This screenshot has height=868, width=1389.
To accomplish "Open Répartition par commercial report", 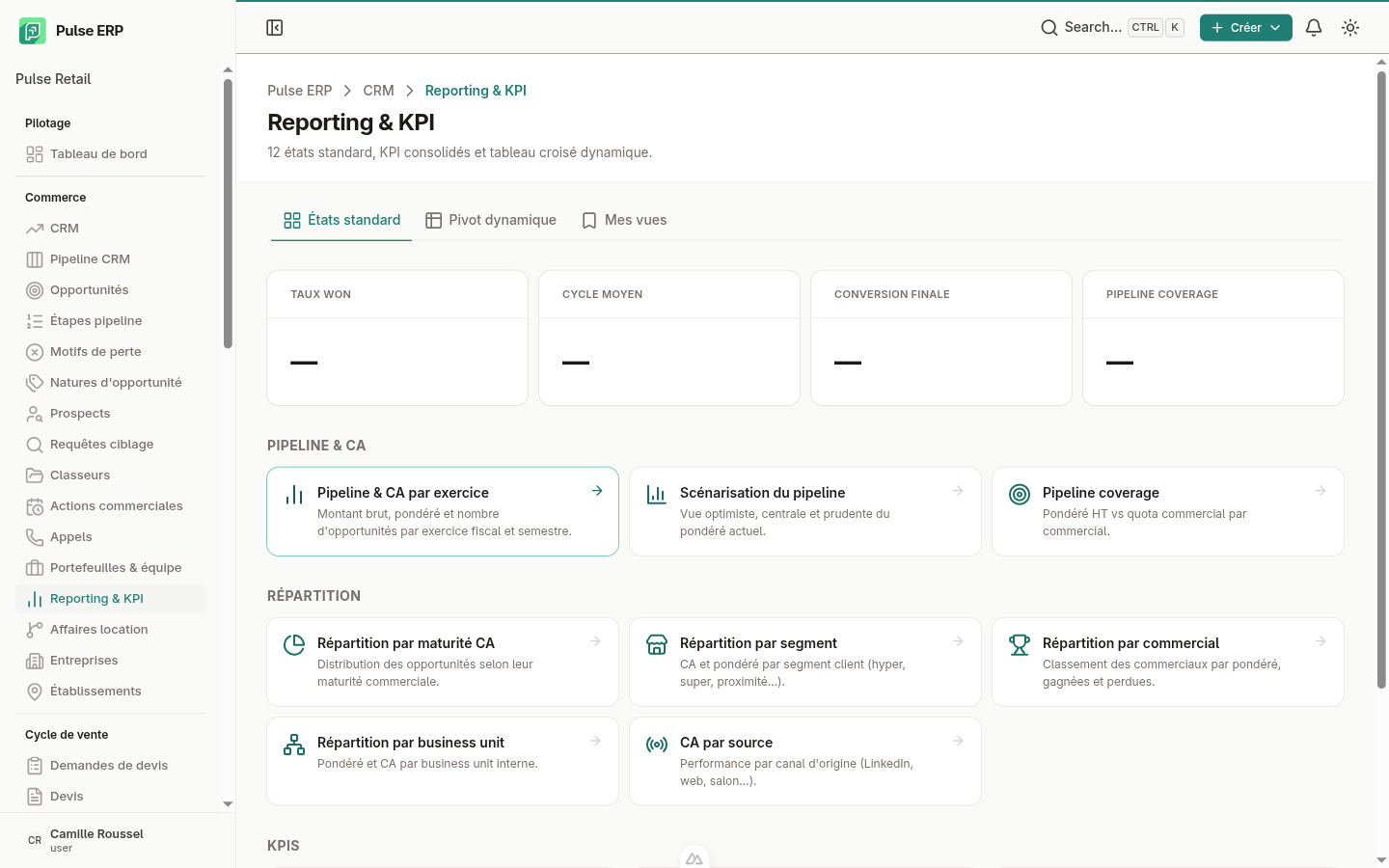I will click(x=1168, y=662).
